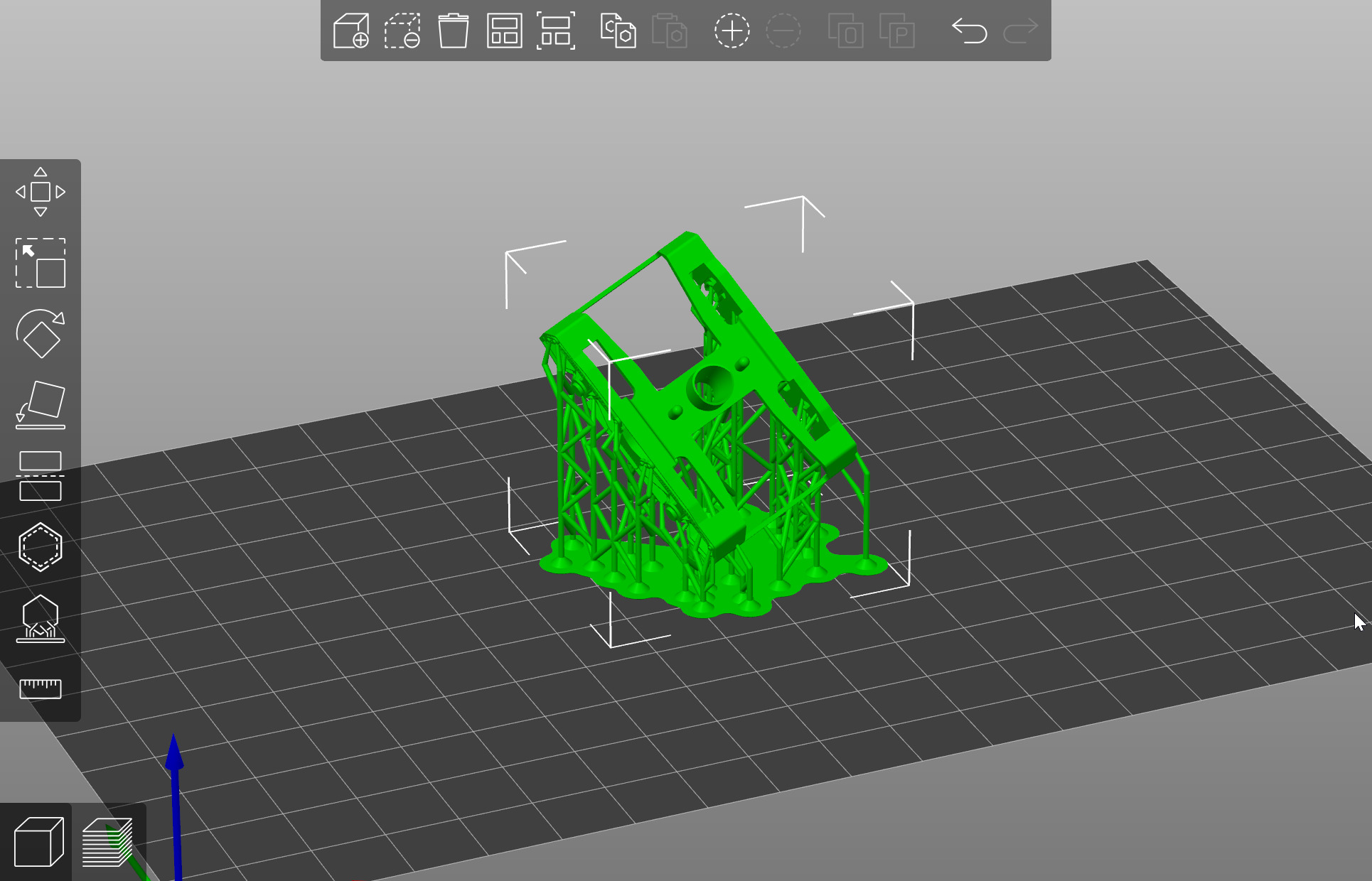Screen dimensions: 1372x881
Task: Open the Place on face tool
Action: pos(41,405)
